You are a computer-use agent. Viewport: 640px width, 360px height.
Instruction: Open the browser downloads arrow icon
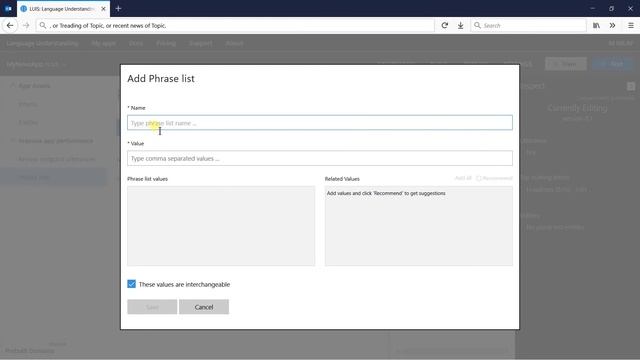point(460,25)
